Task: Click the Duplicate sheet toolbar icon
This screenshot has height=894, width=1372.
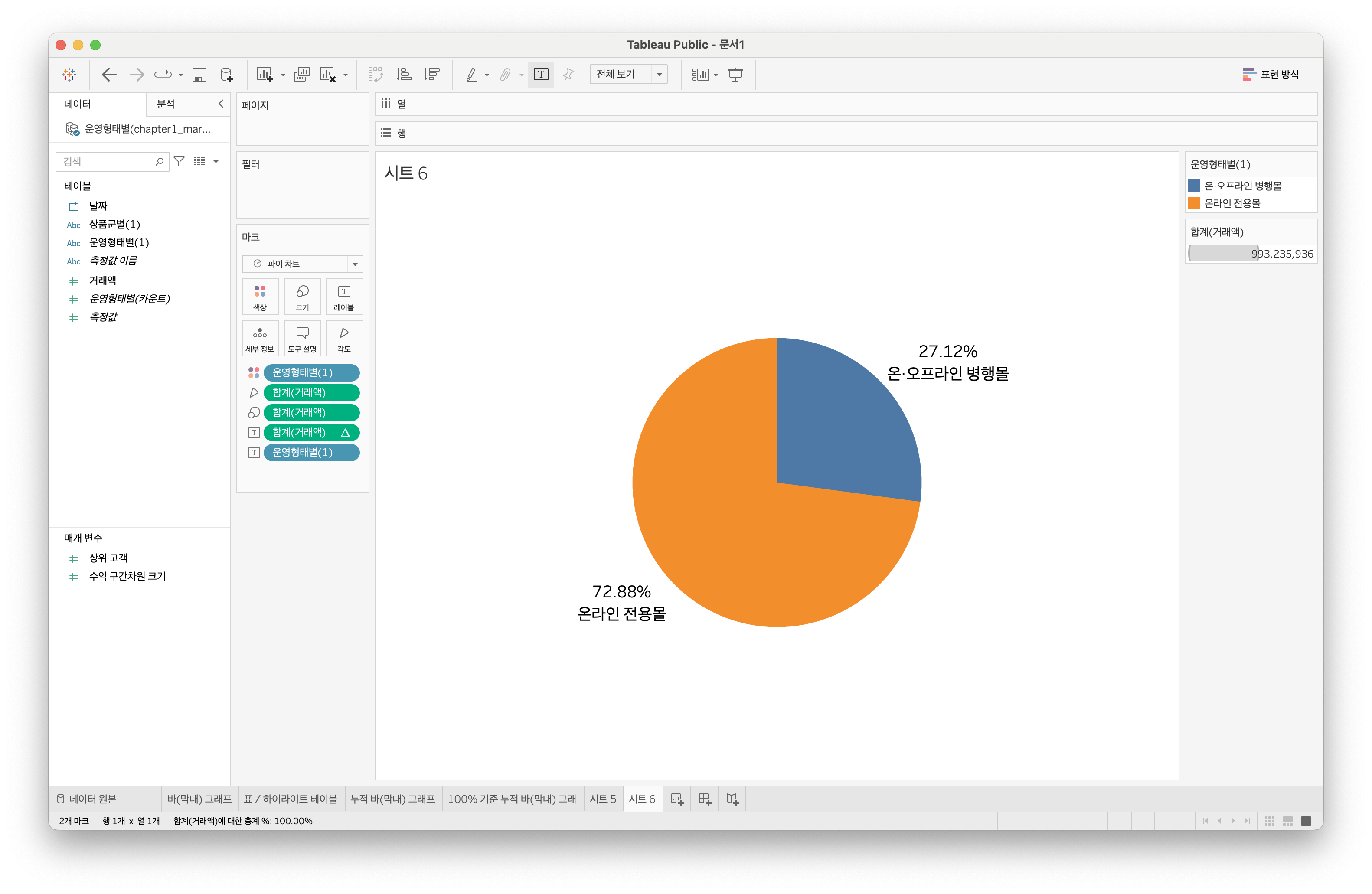Action: click(301, 75)
